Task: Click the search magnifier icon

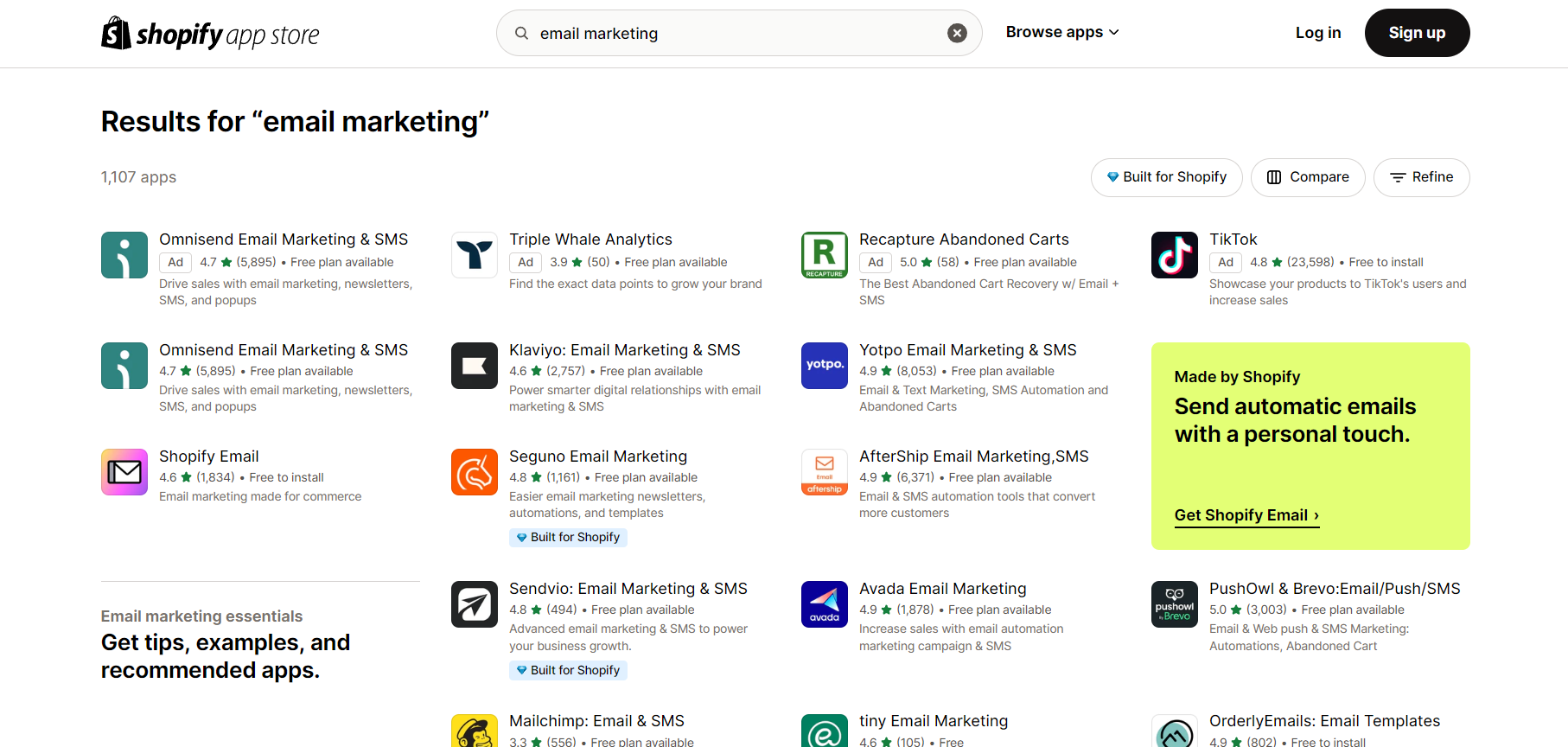Action: point(522,33)
